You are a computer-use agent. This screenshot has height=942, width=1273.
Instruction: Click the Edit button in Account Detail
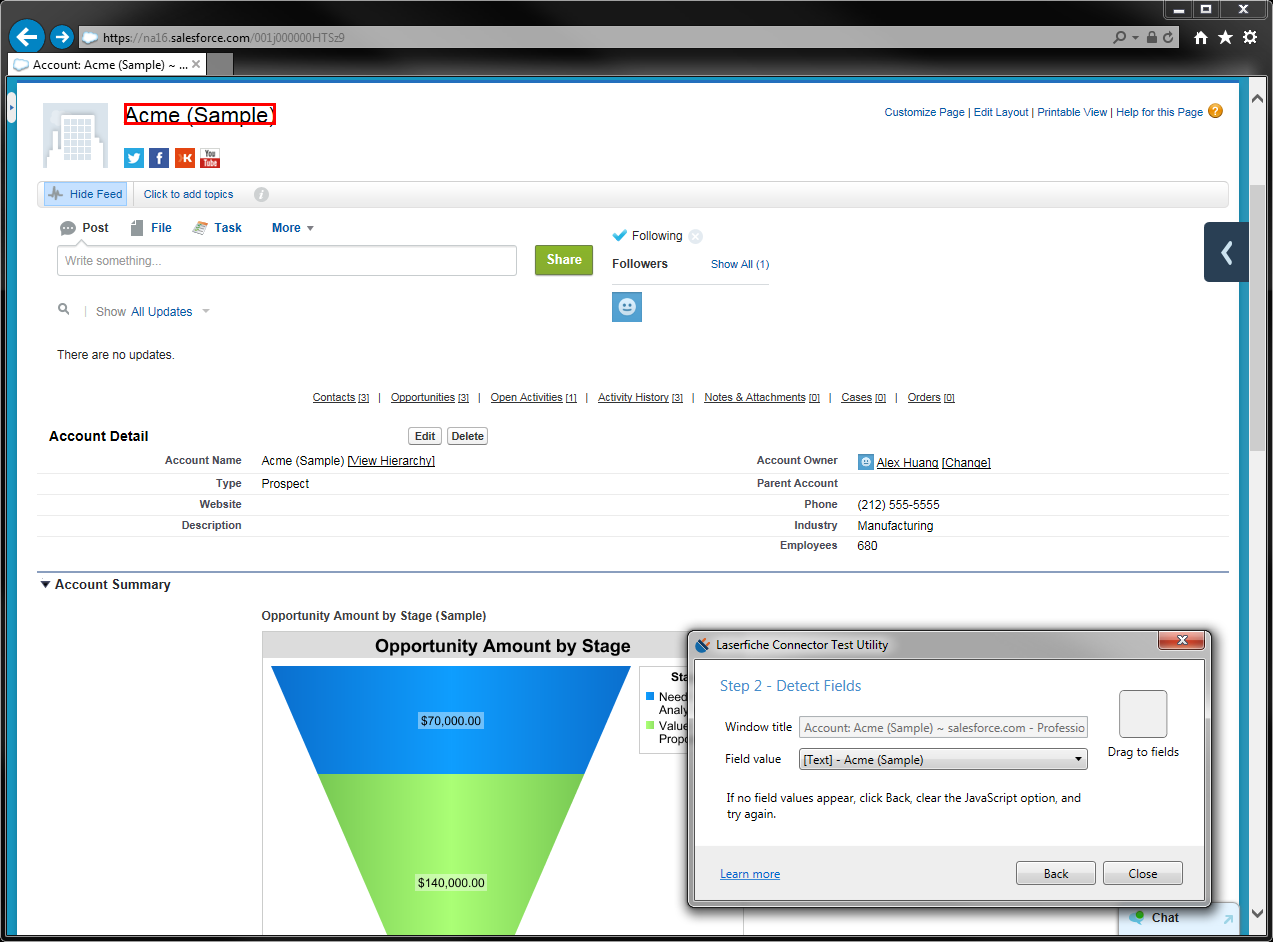(x=425, y=436)
